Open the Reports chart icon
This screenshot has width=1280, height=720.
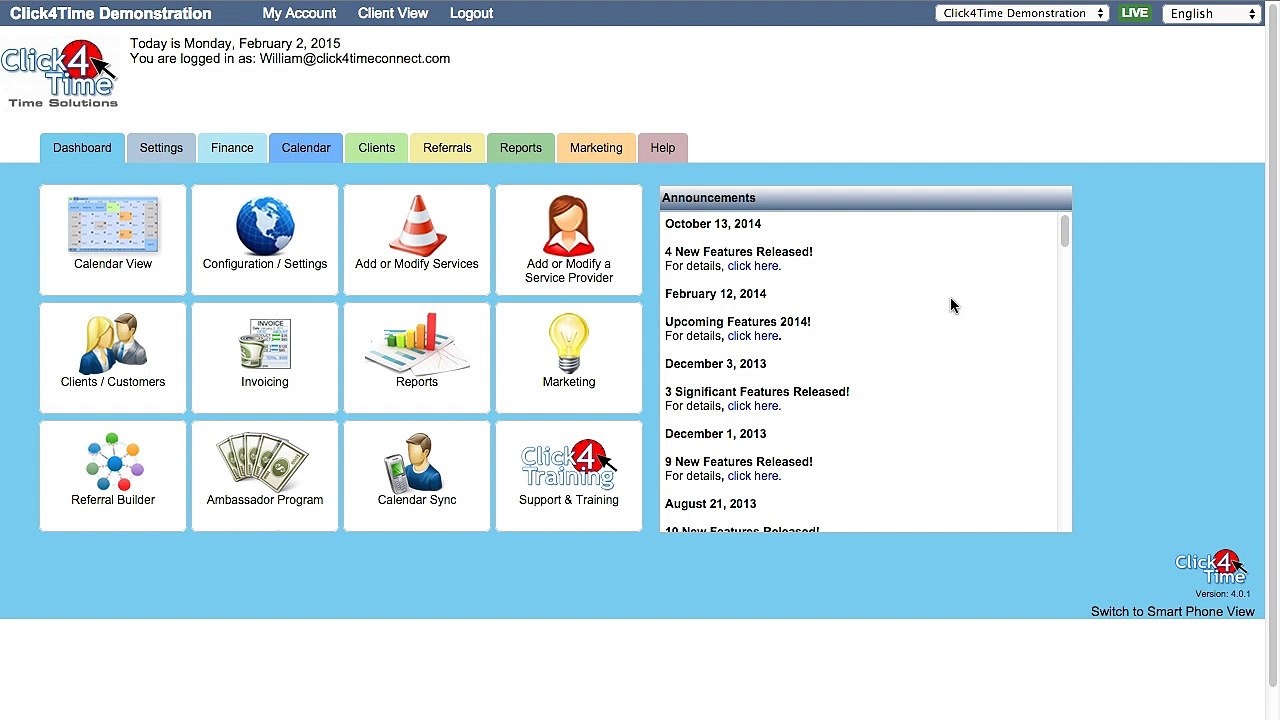click(417, 343)
